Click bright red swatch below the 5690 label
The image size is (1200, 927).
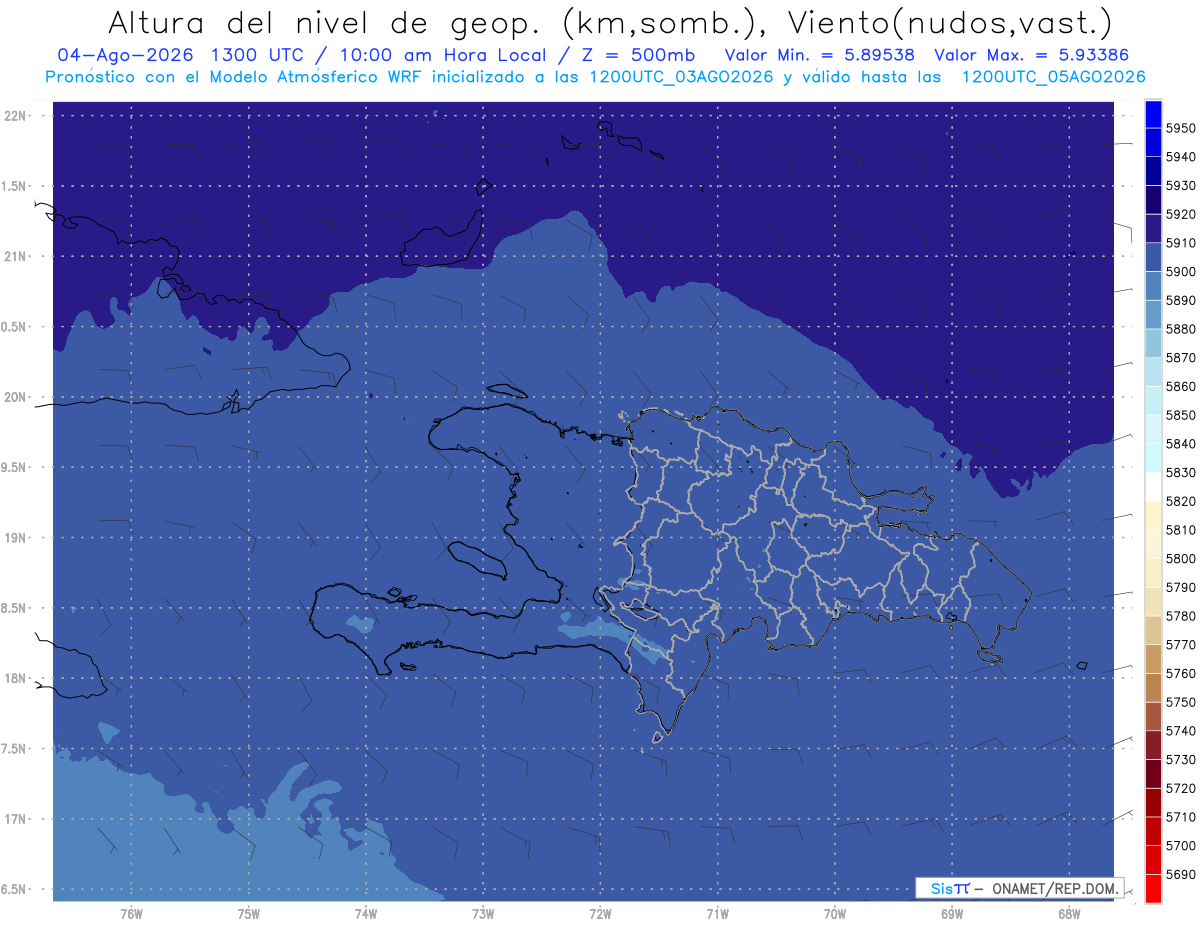(1153, 888)
